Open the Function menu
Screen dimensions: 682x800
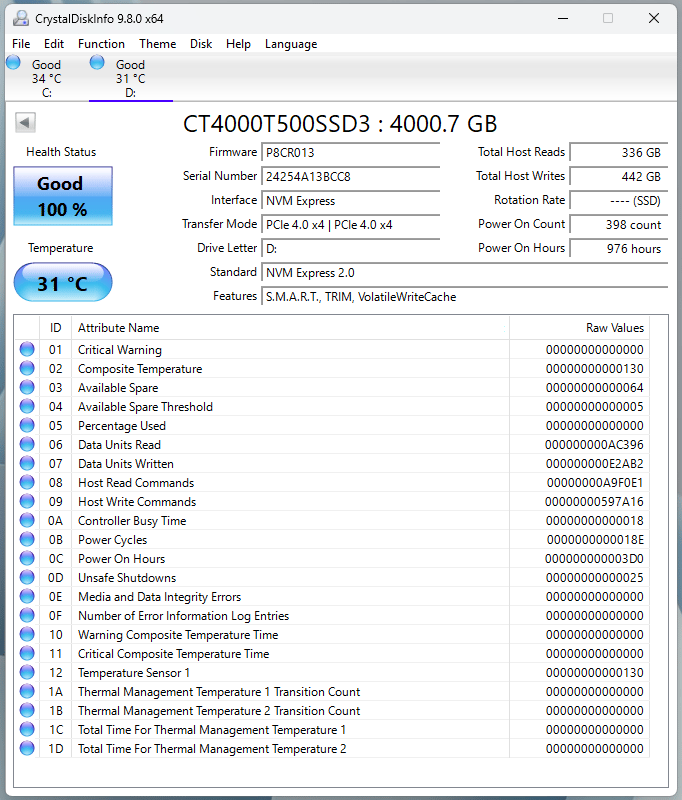pyautogui.click(x=101, y=44)
